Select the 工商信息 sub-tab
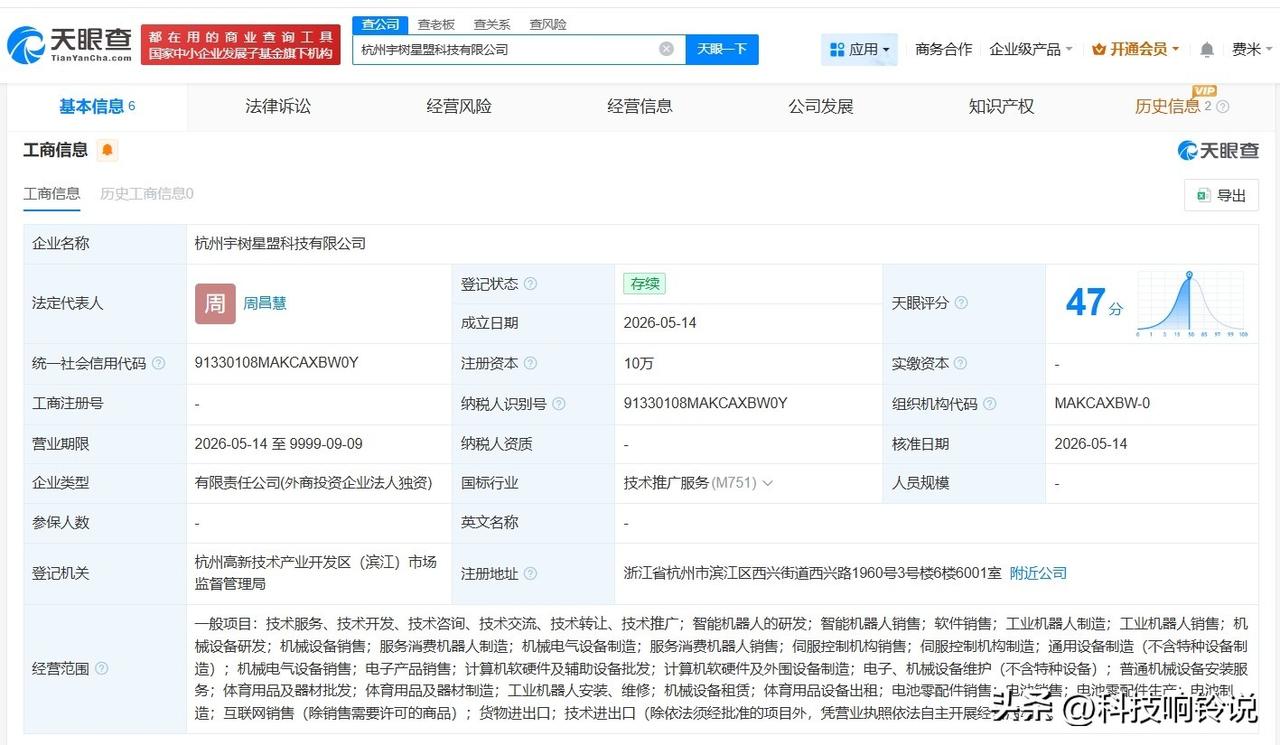Screen dimensions: 1280x745 (52, 194)
